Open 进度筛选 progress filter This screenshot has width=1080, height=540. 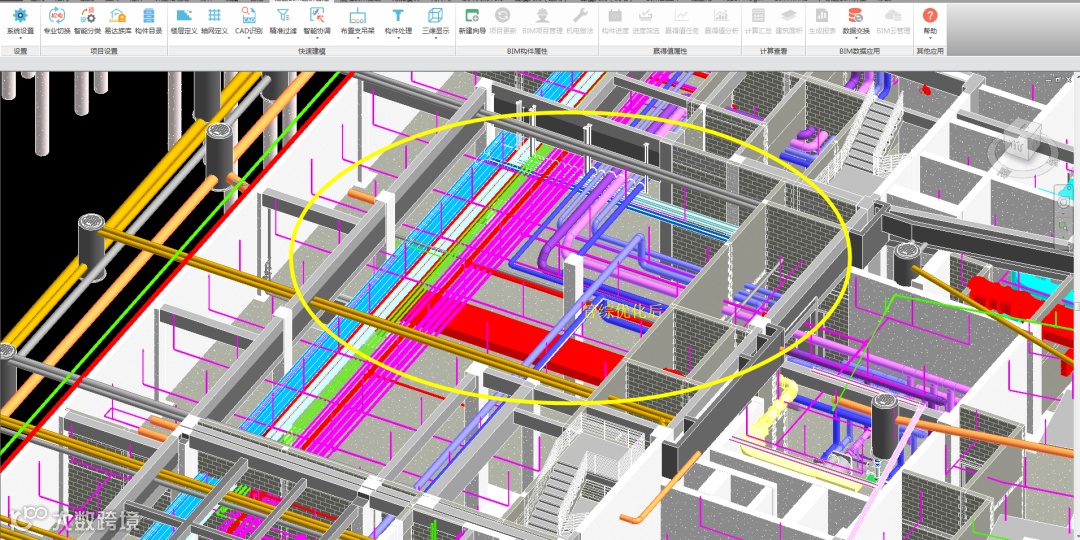645,21
